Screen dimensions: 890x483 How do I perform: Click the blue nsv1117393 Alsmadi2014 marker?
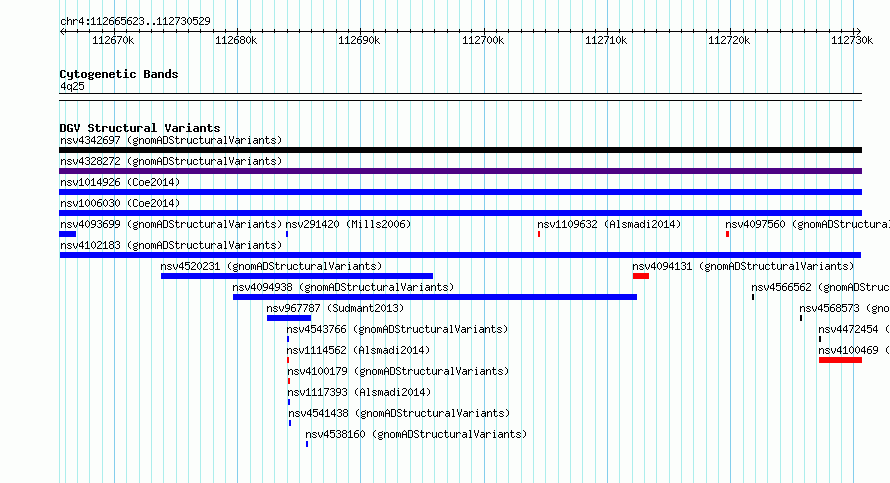point(289,402)
